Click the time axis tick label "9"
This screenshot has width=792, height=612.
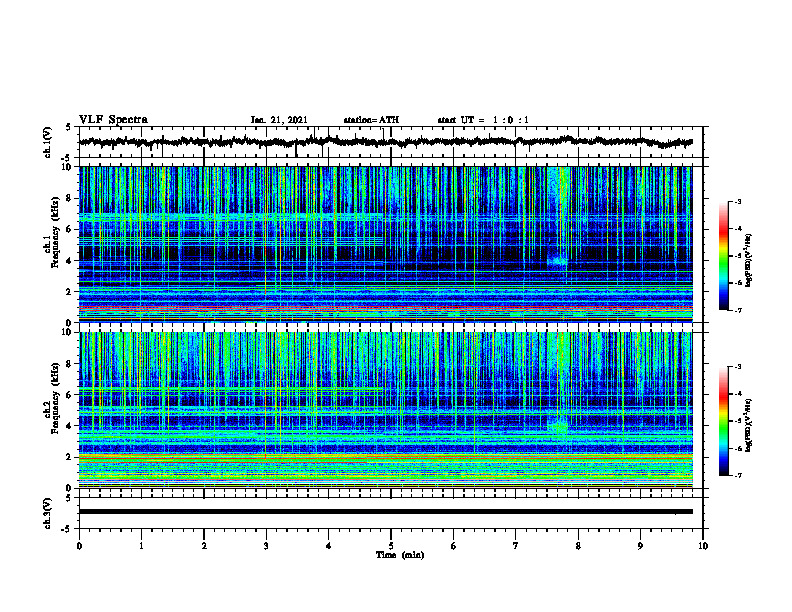point(640,546)
